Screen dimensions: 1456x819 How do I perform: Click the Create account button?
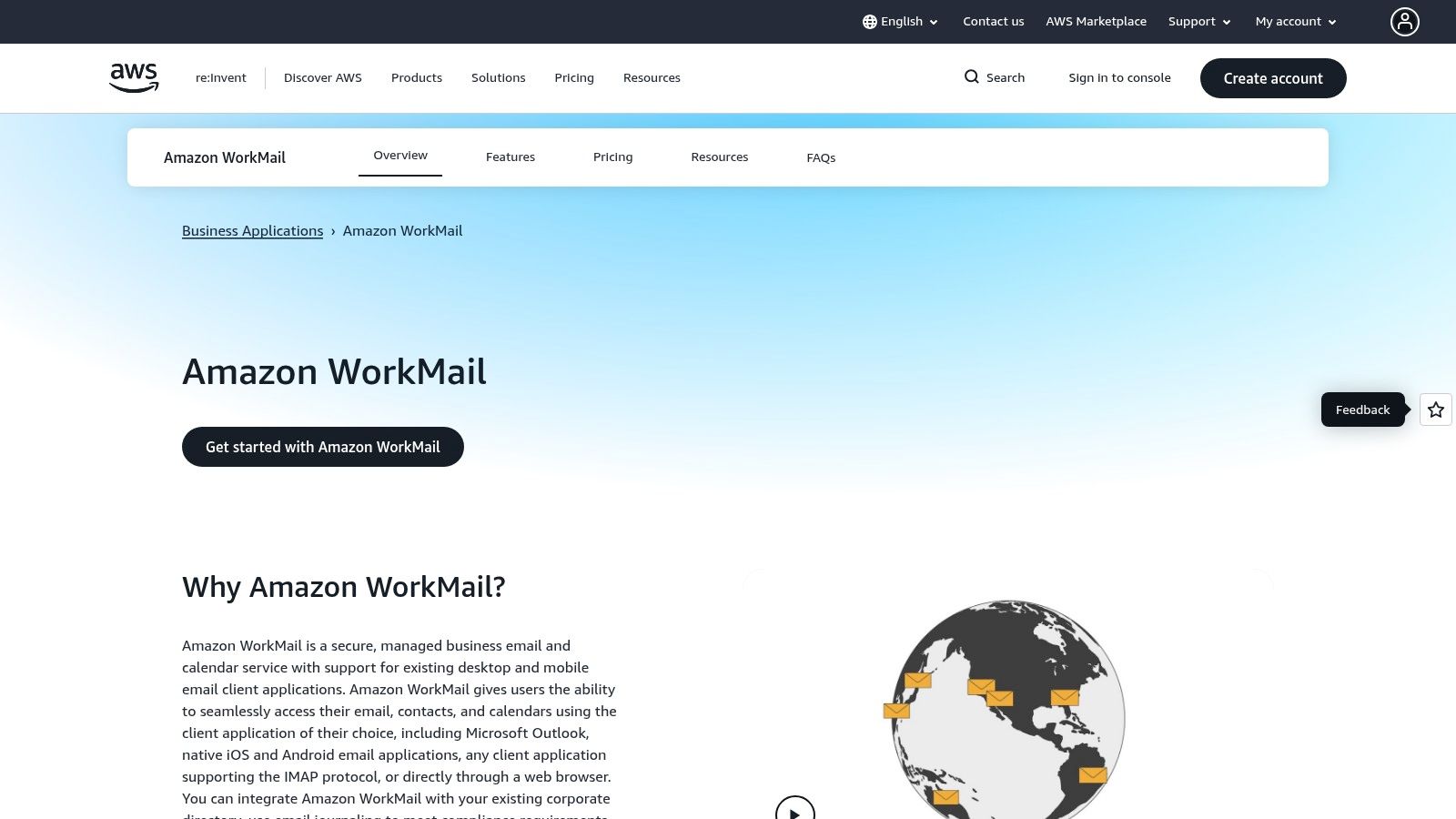(x=1272, y=77)
